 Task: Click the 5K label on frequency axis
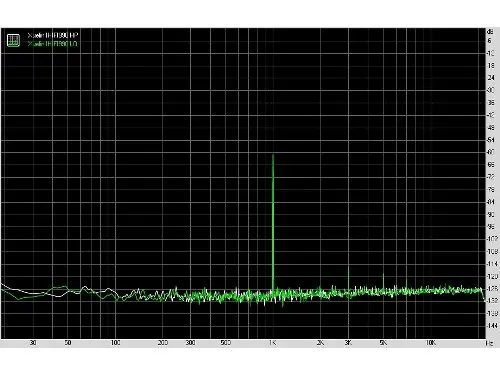383,343
